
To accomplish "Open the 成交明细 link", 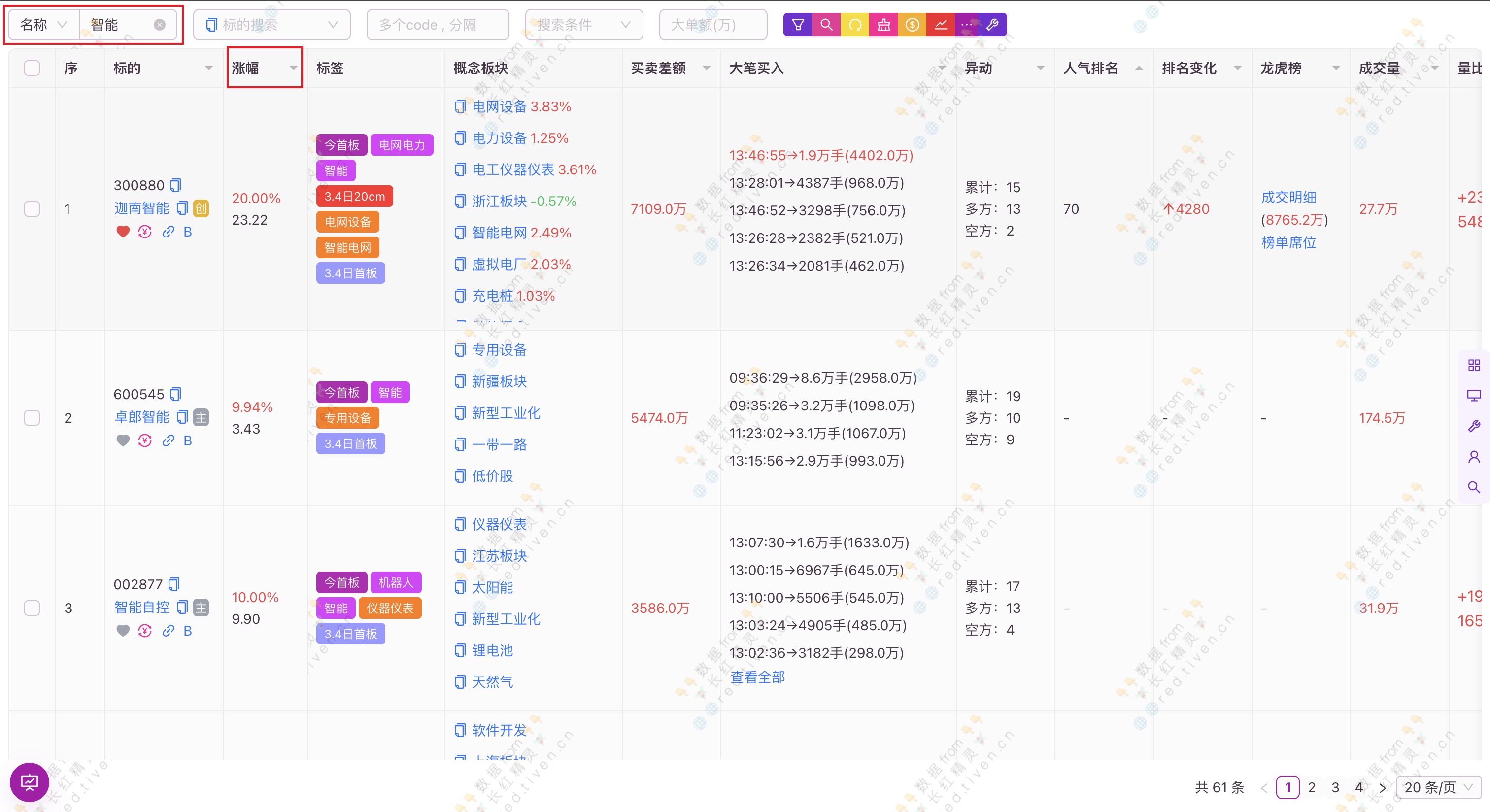I will click(x=1288, y=197).
